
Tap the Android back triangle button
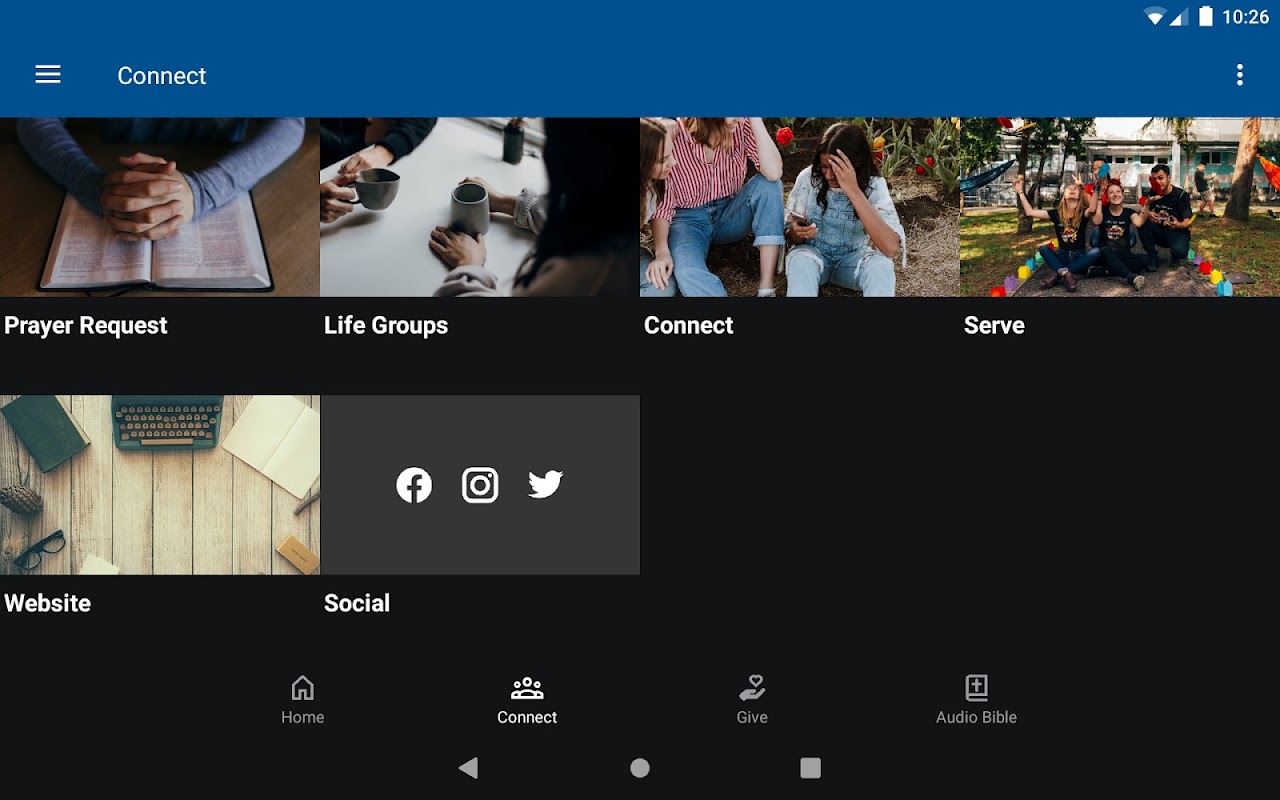point(468,768)
